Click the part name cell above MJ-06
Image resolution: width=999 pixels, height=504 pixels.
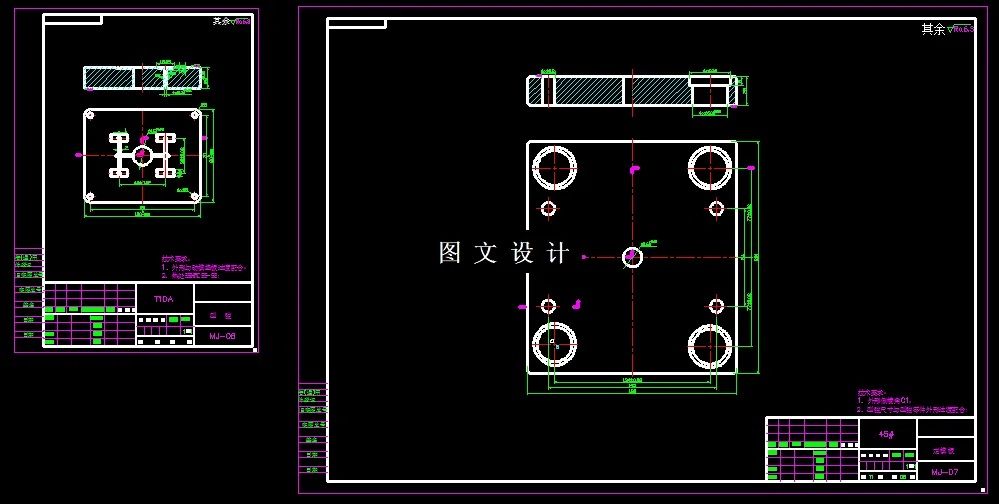223,315
